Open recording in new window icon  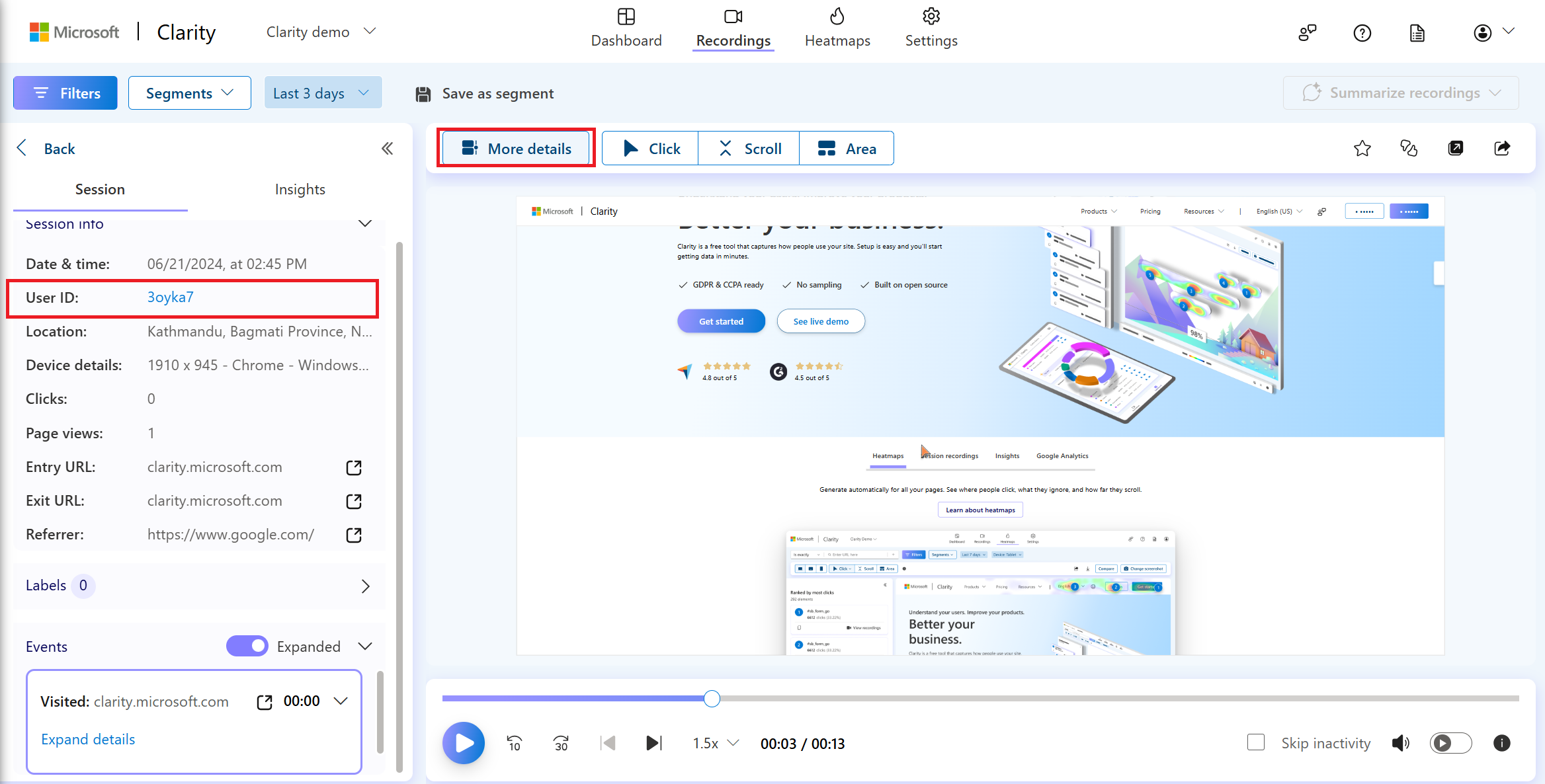[1455, 148]
